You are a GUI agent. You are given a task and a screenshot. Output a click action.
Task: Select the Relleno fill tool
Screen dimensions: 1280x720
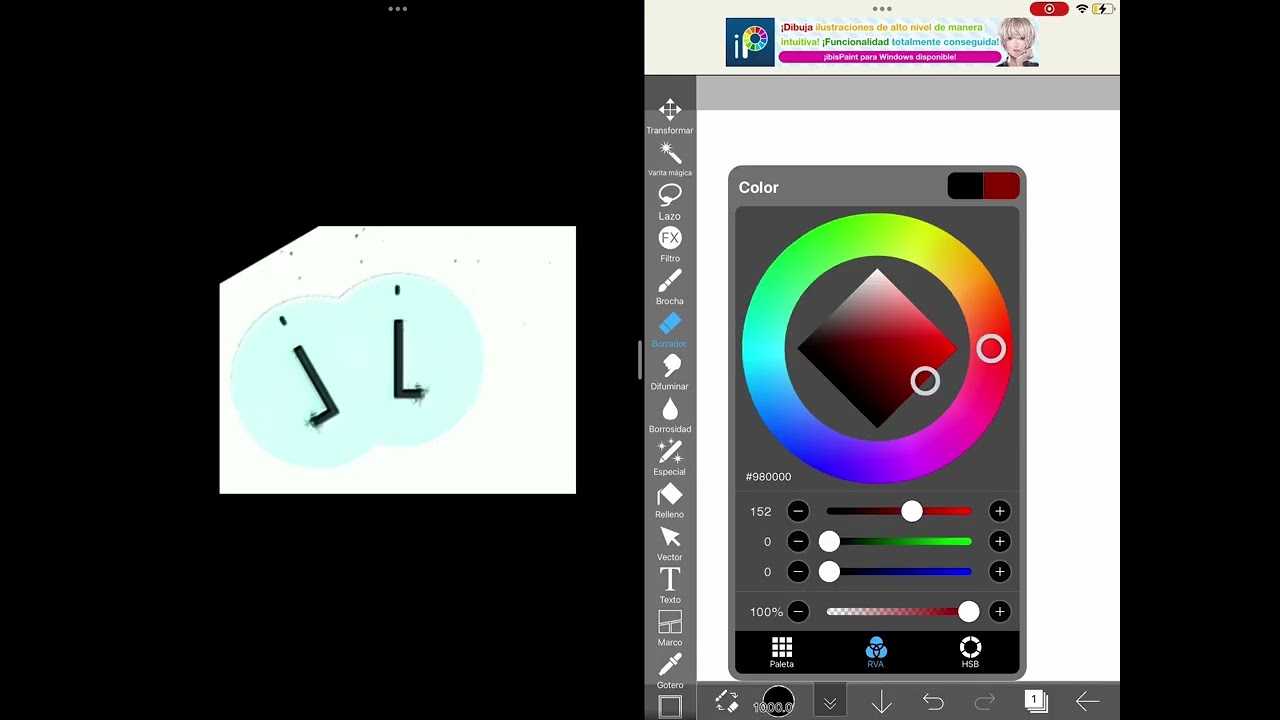[670, 500]
